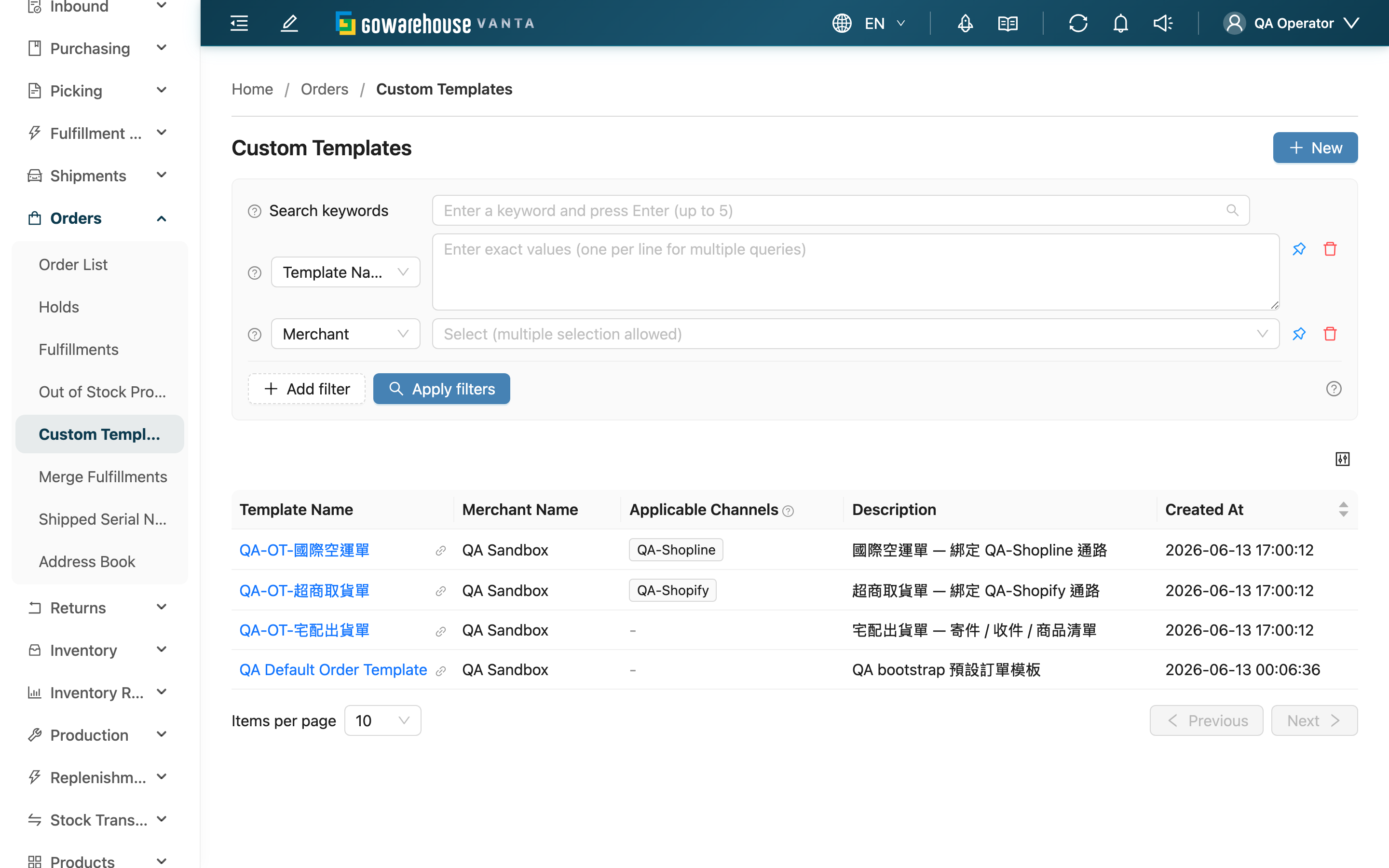
Task: Copy link for QA-OT-宅配出貨單
Action: [441, 631]
